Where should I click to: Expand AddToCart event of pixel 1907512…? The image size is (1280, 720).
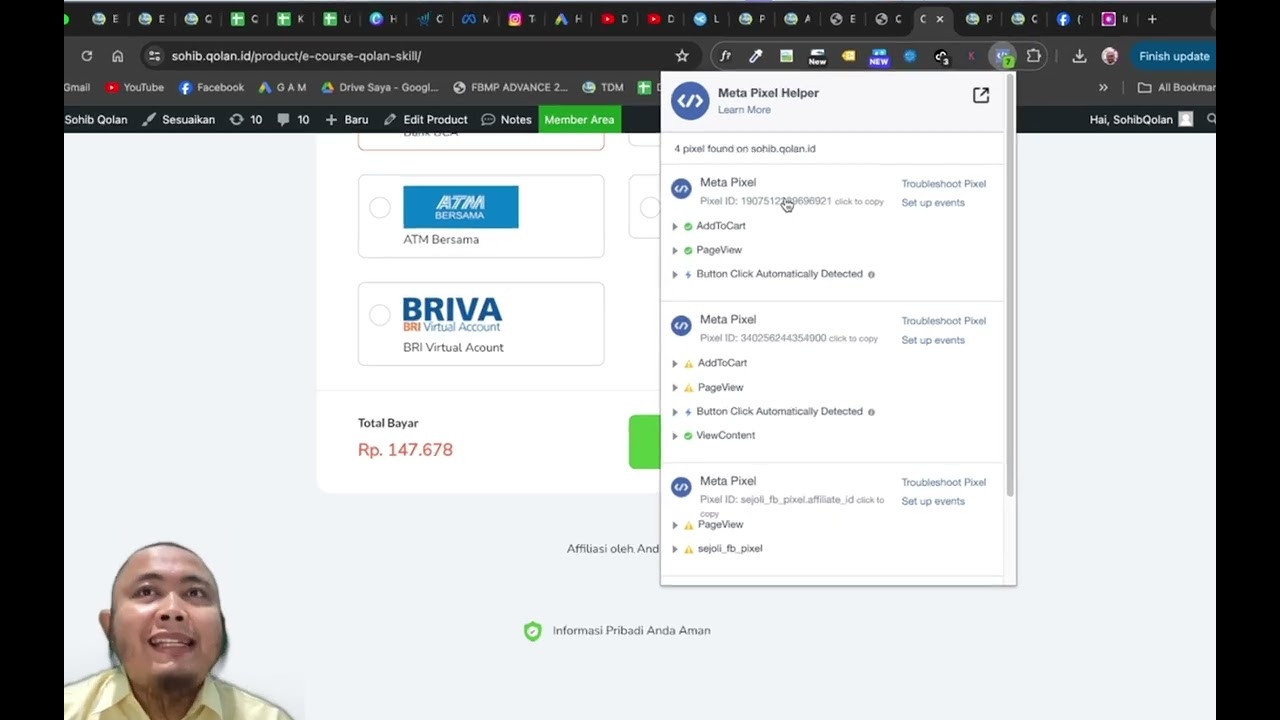[675, 227]
